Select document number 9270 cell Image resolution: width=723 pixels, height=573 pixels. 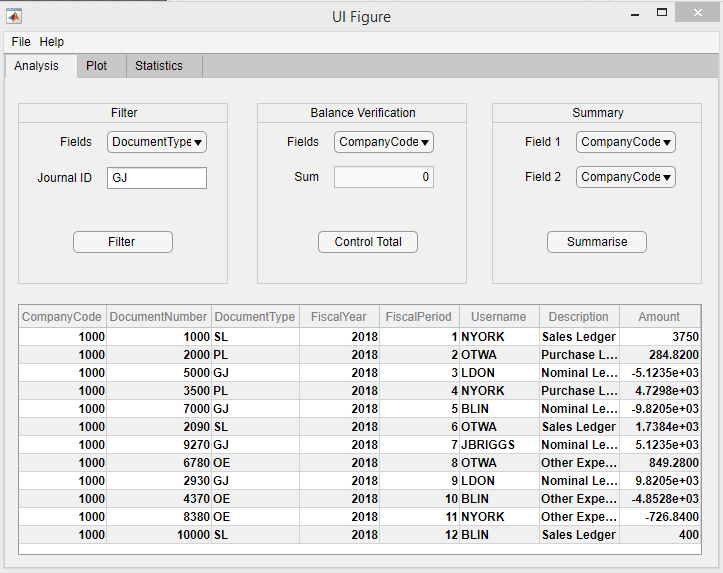pyautogui.click(x=159, y=445)
